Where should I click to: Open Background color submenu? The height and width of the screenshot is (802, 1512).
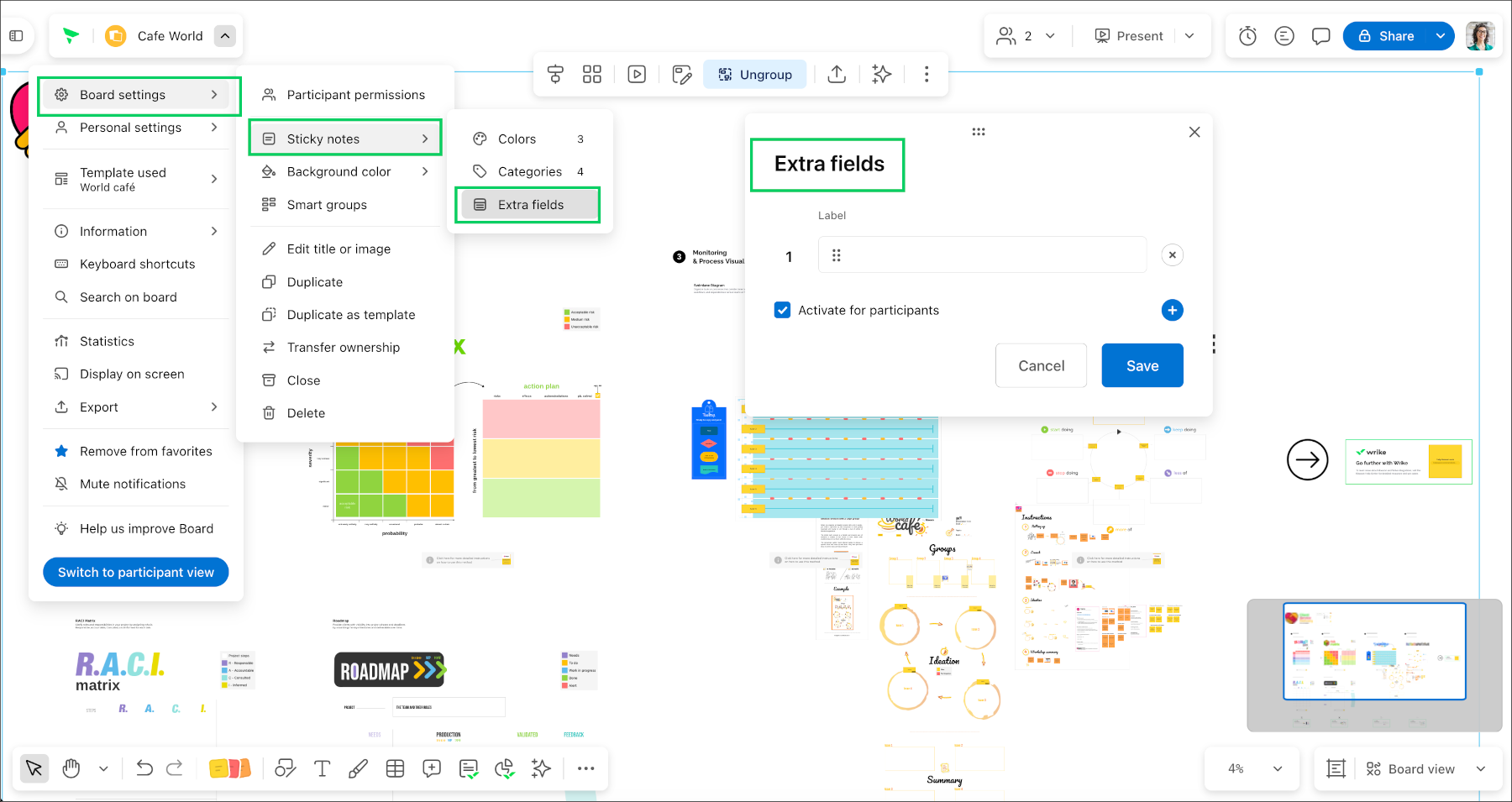pyautogui.click(x=345, y=171)
